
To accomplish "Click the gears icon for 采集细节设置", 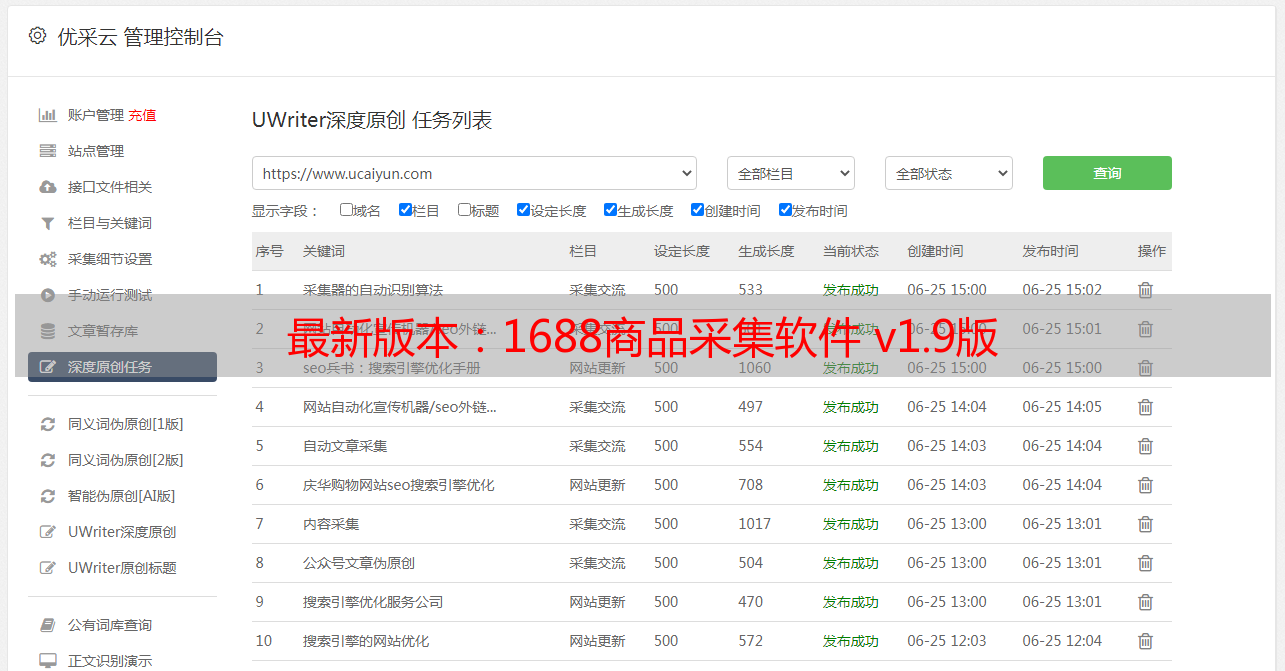I will coord(47,259).
